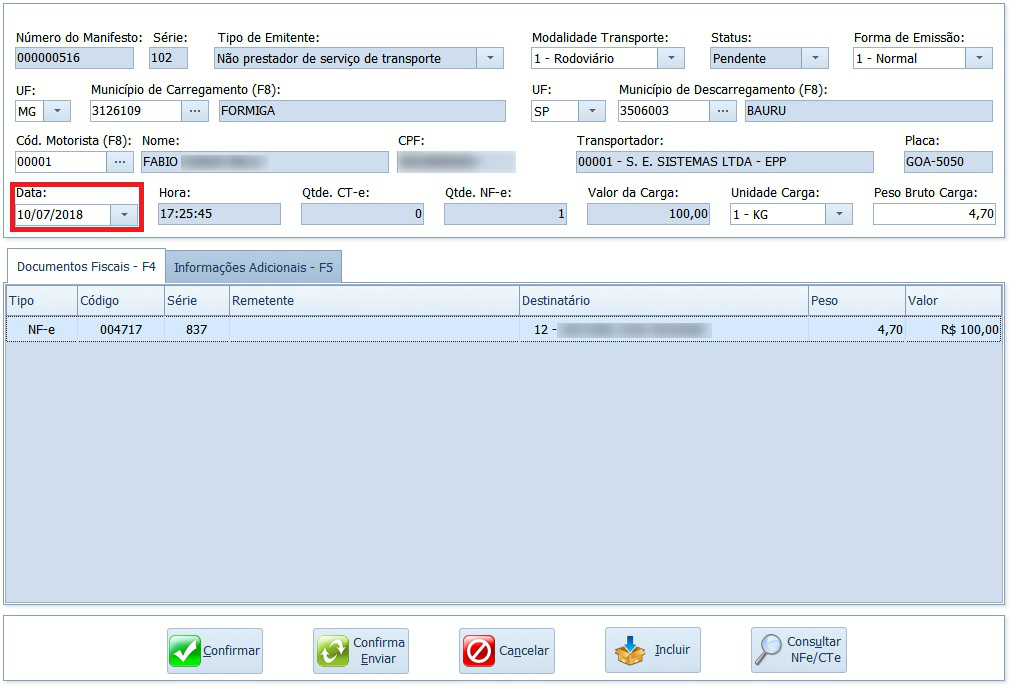Switch to Informações Adicionais - F5 tab

tap(253, 267)
